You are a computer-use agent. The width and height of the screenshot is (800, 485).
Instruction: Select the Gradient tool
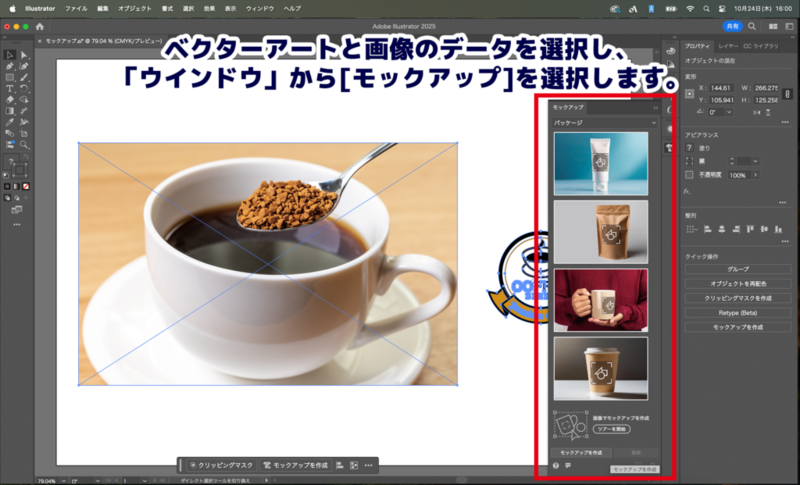pos(9,111)
